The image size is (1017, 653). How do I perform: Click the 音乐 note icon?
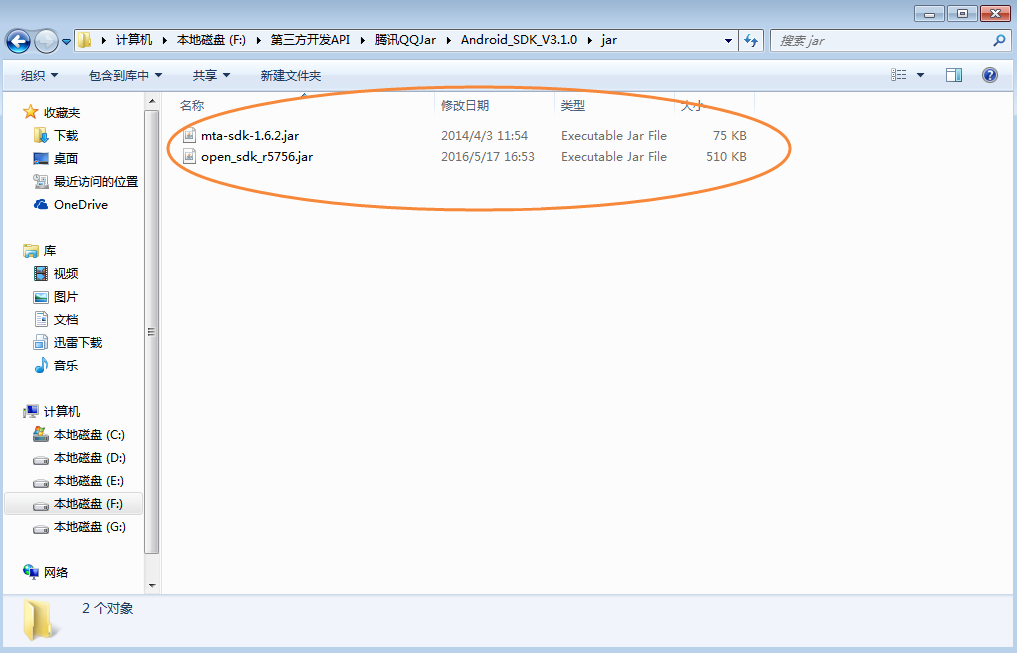[x=41, y=365]
